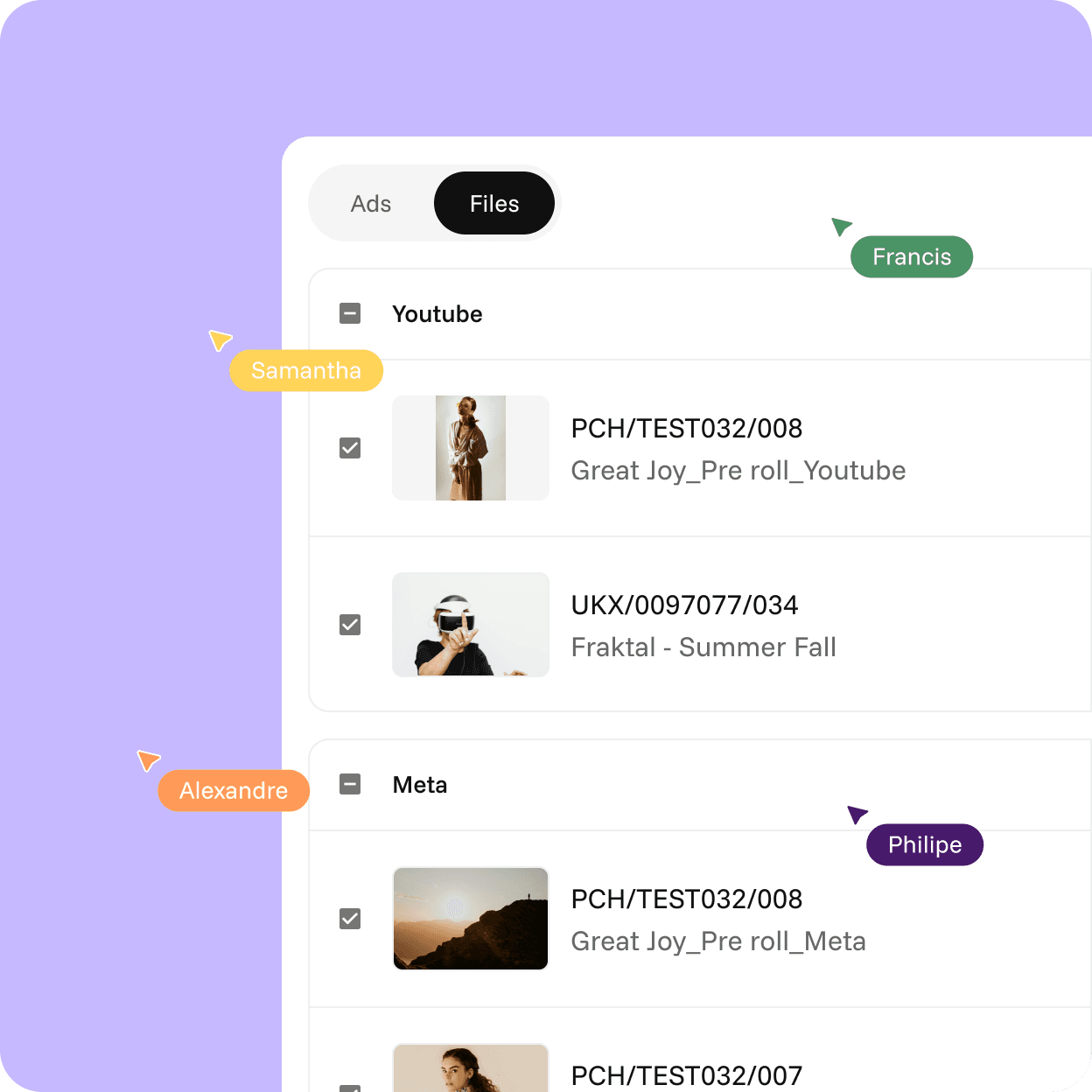Open the Great Joy_Pre roll_Youtube file name
Screen dimensions: 1092x1092
tap(738, 471)
